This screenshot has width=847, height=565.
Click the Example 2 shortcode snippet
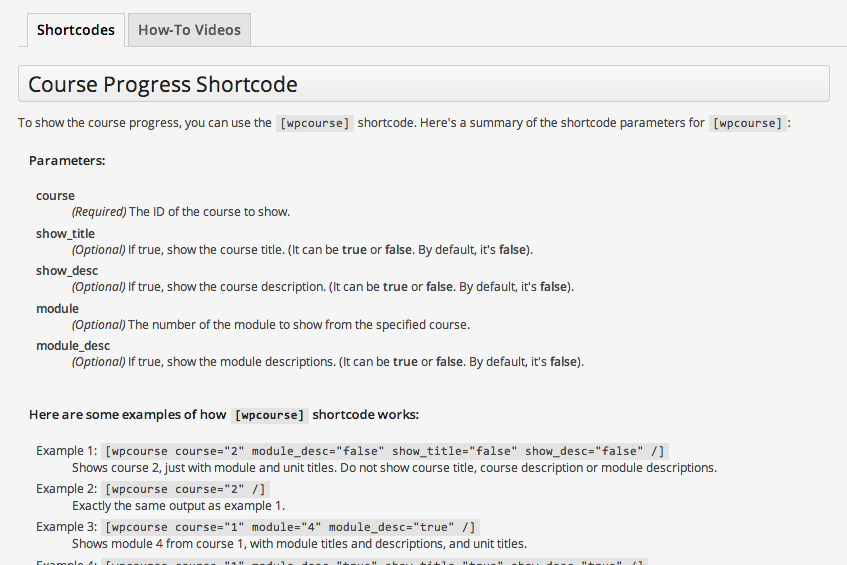[x=185, y=489]
